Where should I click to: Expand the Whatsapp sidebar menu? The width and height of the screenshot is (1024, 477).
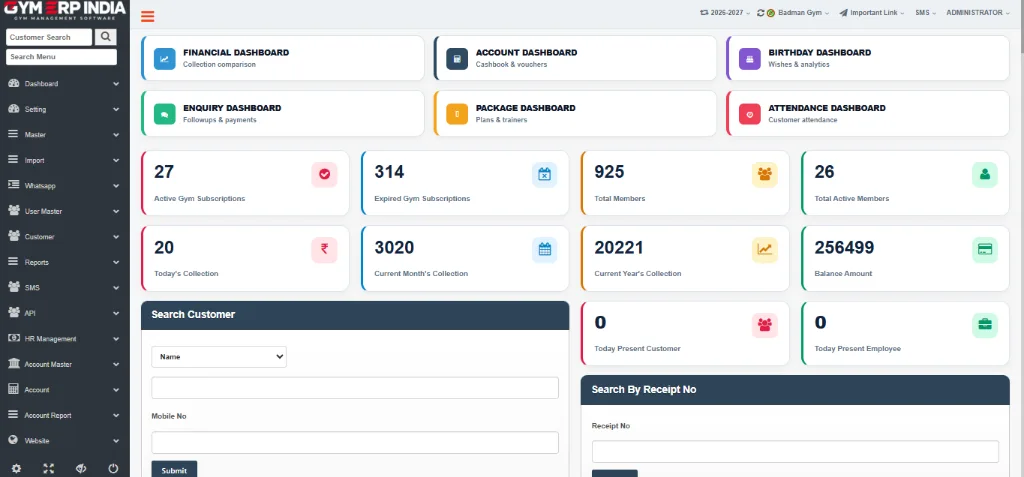pyautogui.click(x=65, y=186)
